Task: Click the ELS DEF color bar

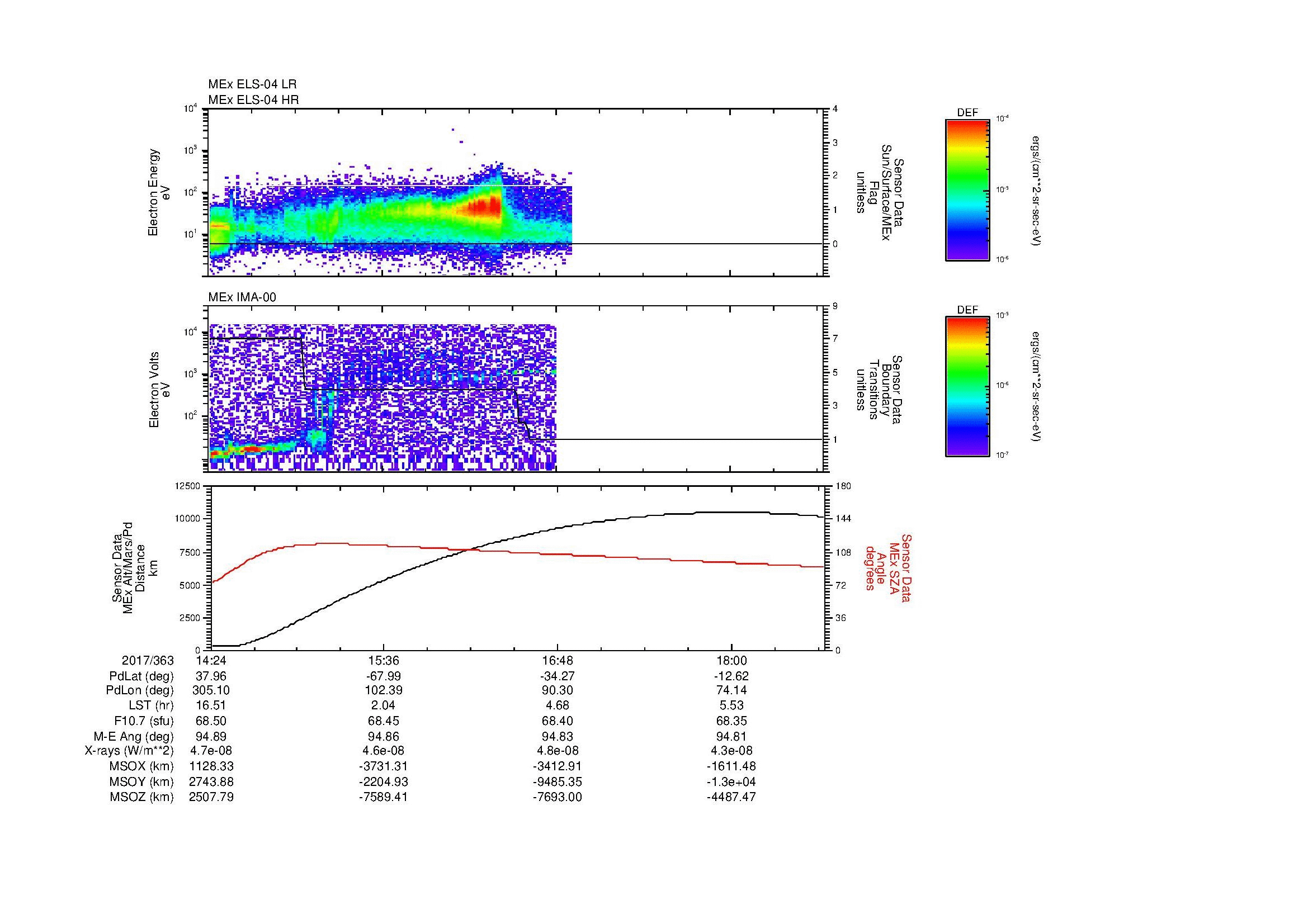Action: (x=967, y=189)
